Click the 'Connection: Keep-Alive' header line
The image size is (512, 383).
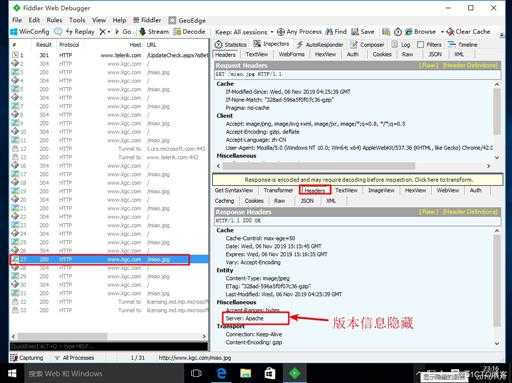click(x=254, y=334)
